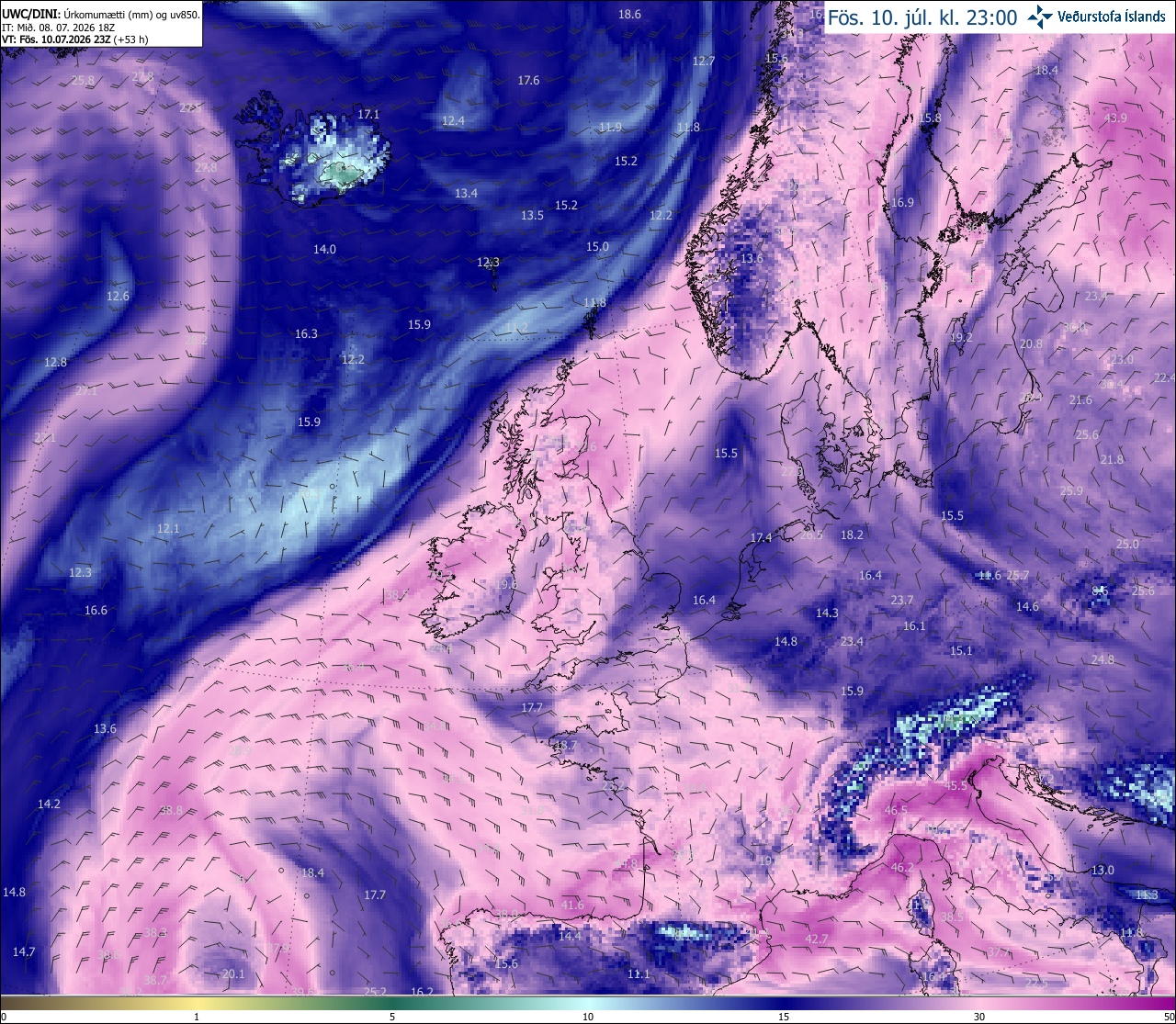The height and width of the screenshot is (1024, 1176).
Task: Select the Veðurstofa Íslands text label
Action: point(1112,17)
